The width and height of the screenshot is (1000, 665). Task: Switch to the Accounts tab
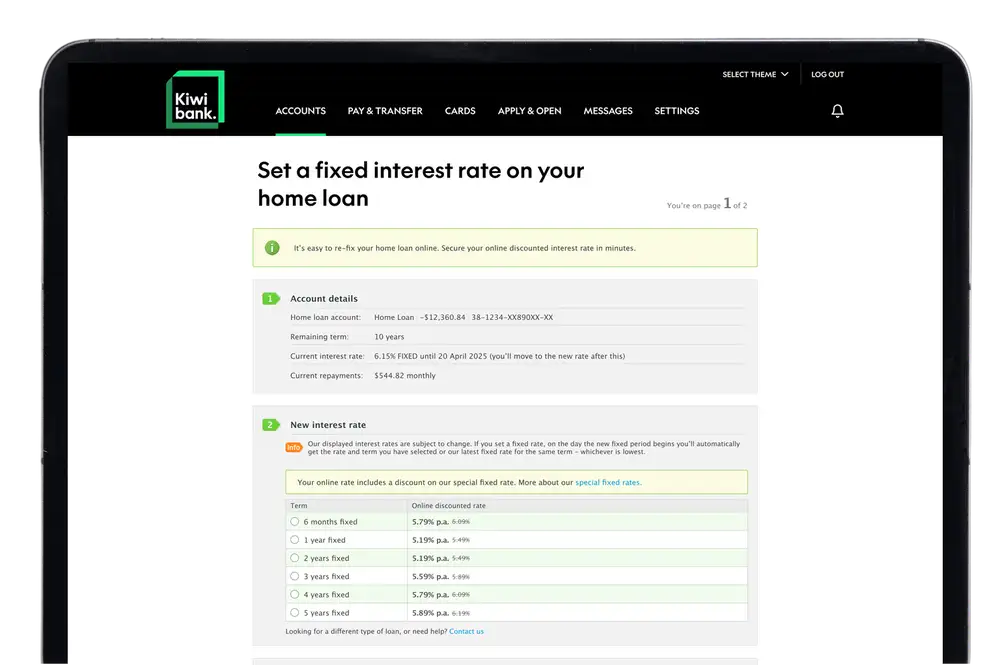tap(300, 111)
